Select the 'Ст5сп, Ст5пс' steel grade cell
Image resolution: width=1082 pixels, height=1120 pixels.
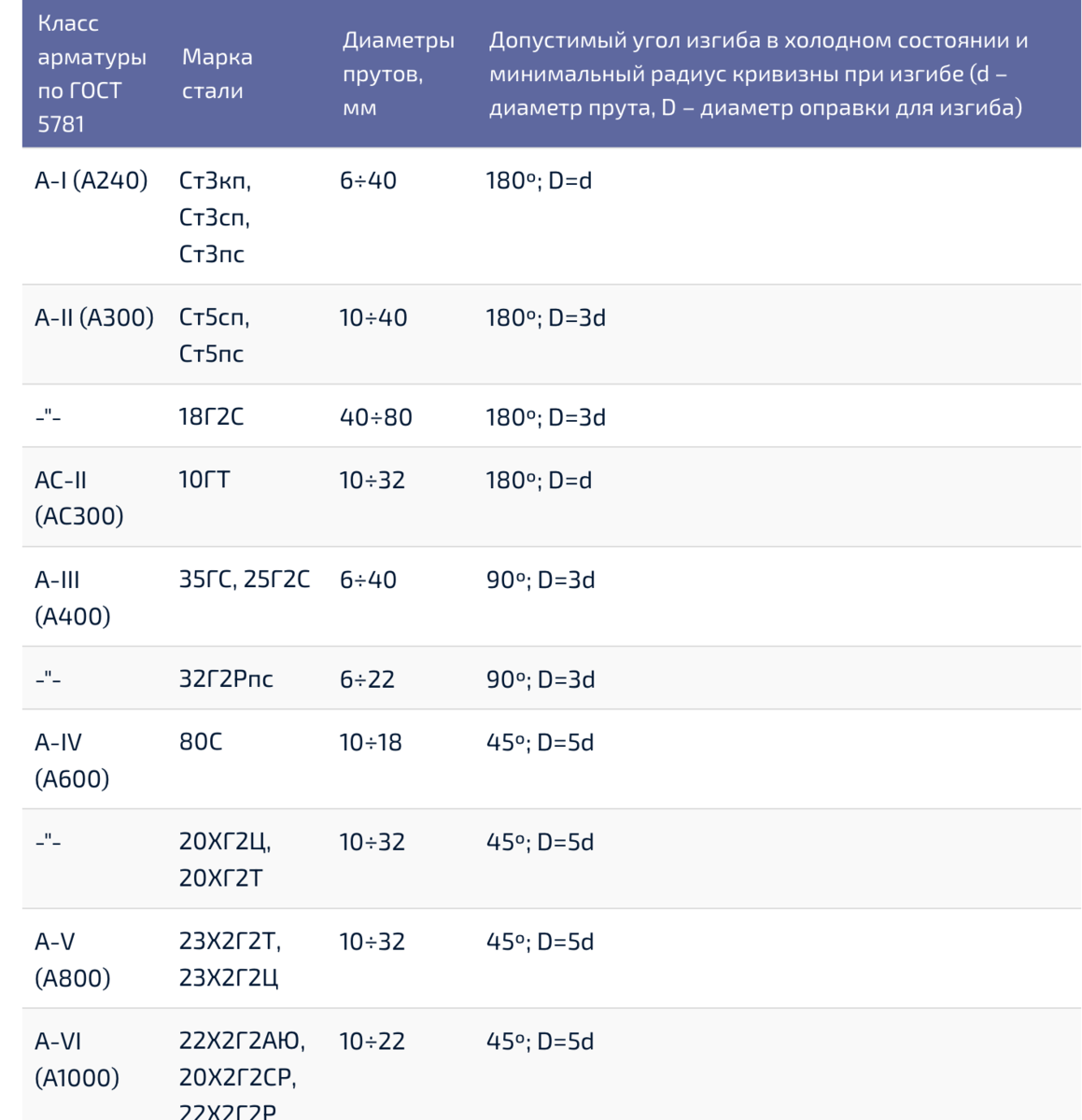[x=215, y=335]
